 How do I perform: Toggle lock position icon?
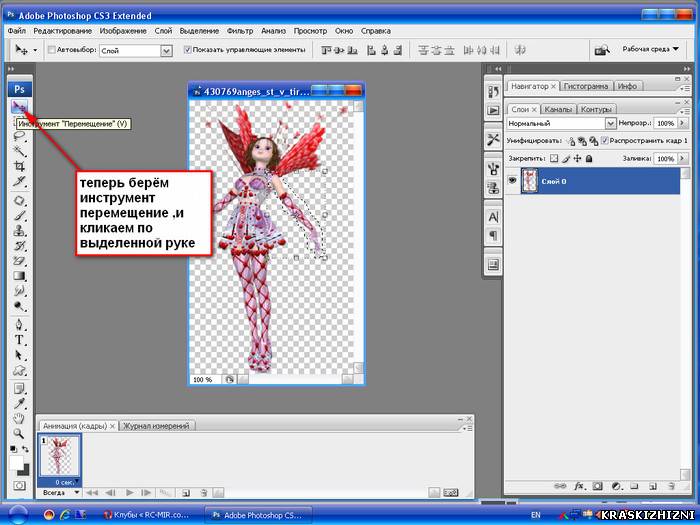[577, 158]
